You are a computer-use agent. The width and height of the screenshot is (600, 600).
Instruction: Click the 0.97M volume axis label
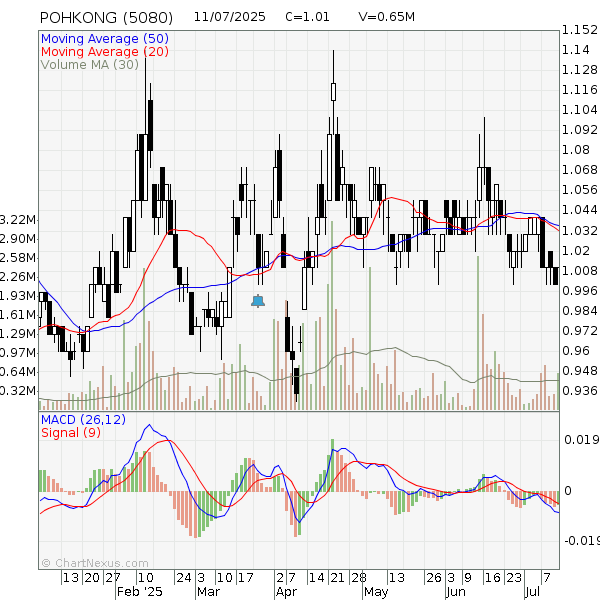click(x=18, y=352)
